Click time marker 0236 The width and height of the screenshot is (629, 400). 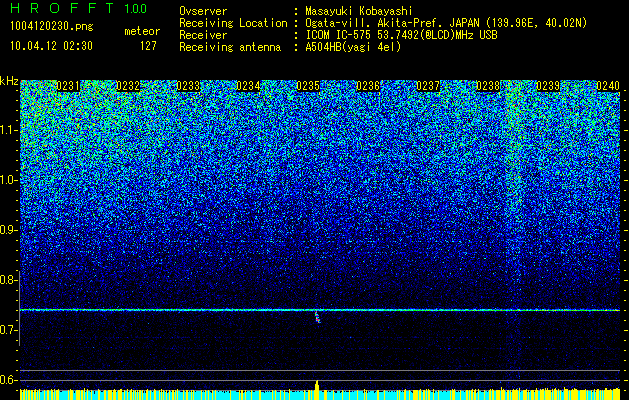[x=368, y=86]
